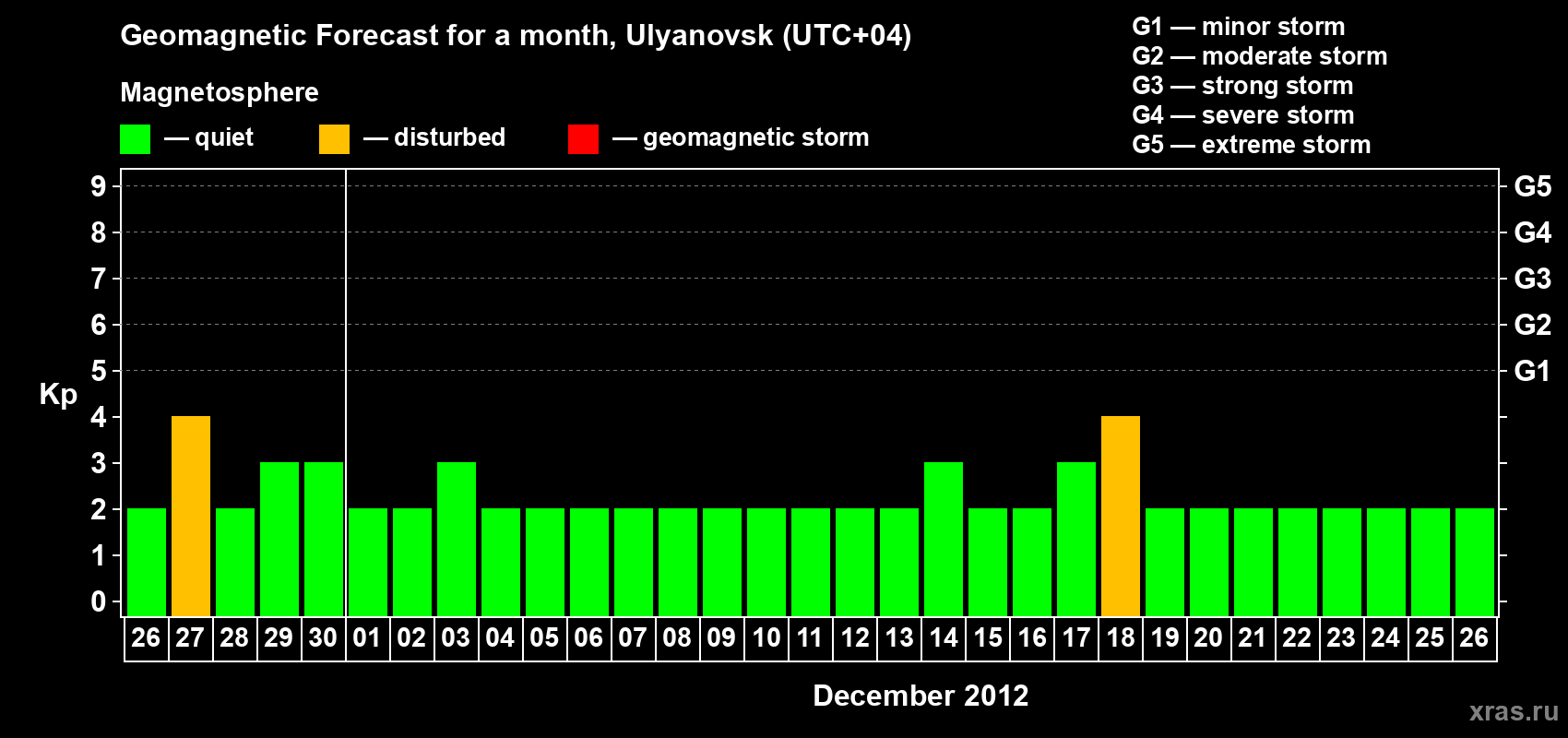Click the 'disturbed' legend label

click(449, 137)
